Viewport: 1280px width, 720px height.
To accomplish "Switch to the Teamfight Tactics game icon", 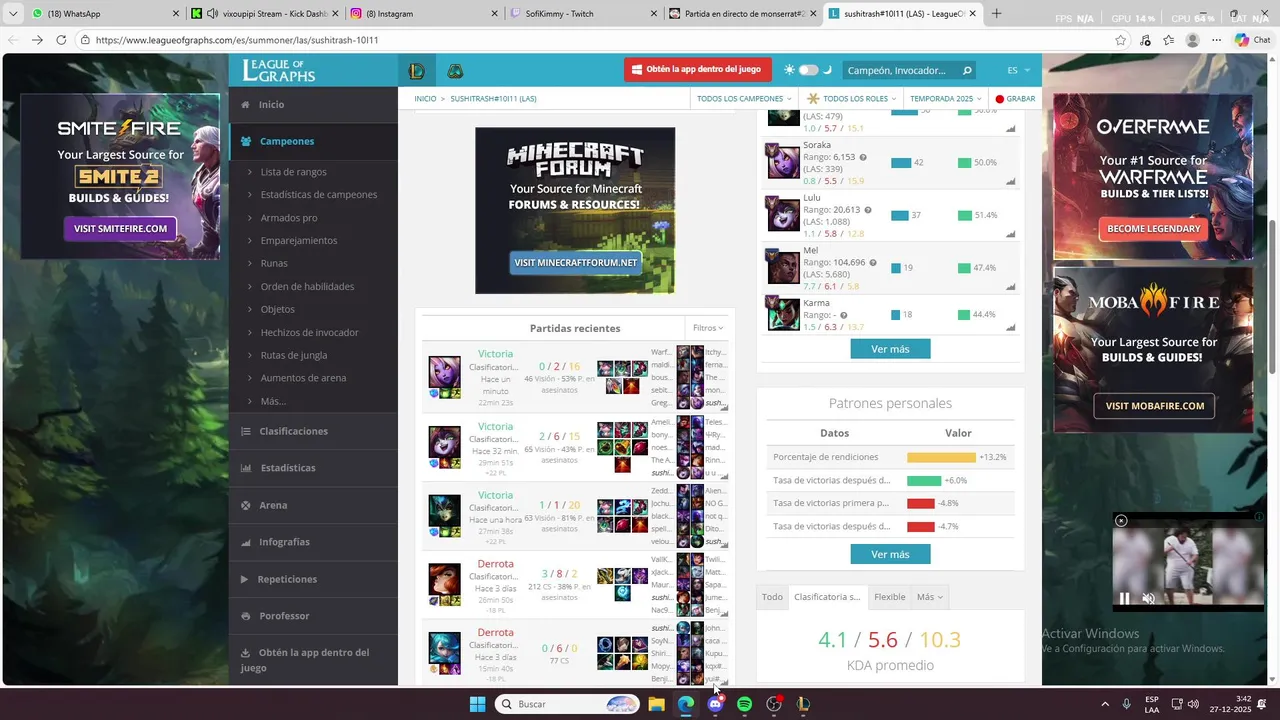I will (455, 71).
